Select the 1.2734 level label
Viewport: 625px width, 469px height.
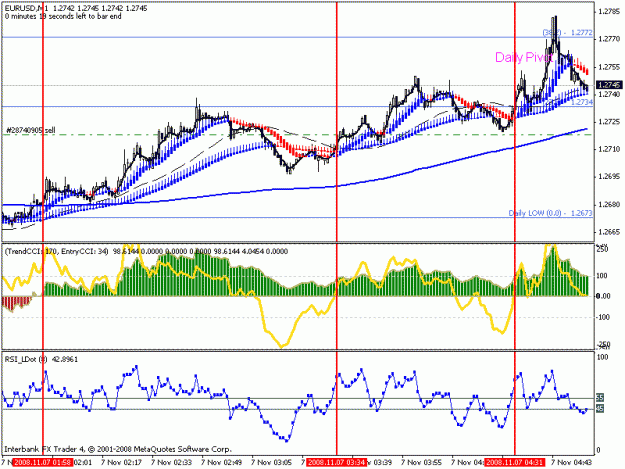pyautogui.click(x=582, y=102)
